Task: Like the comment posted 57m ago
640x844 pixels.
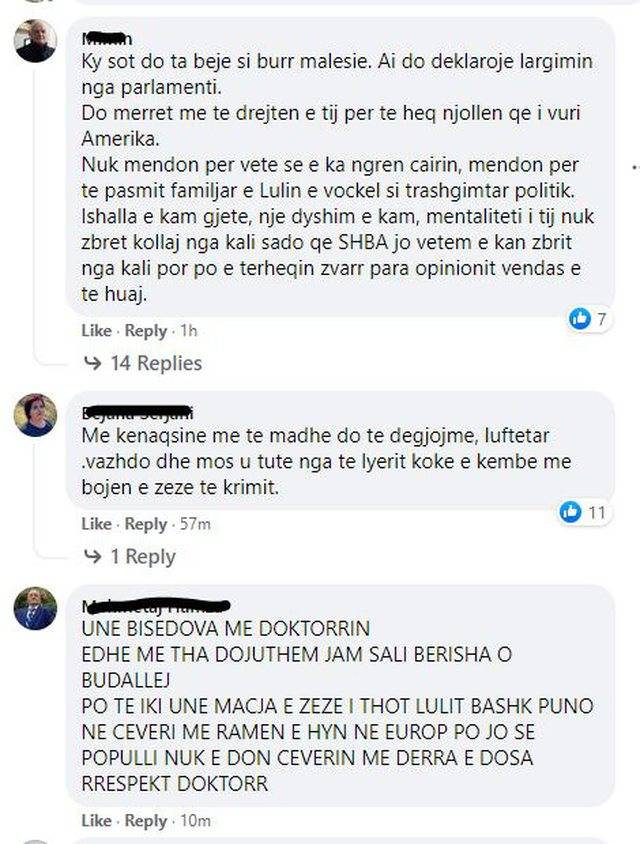Action: click(96, 524)
